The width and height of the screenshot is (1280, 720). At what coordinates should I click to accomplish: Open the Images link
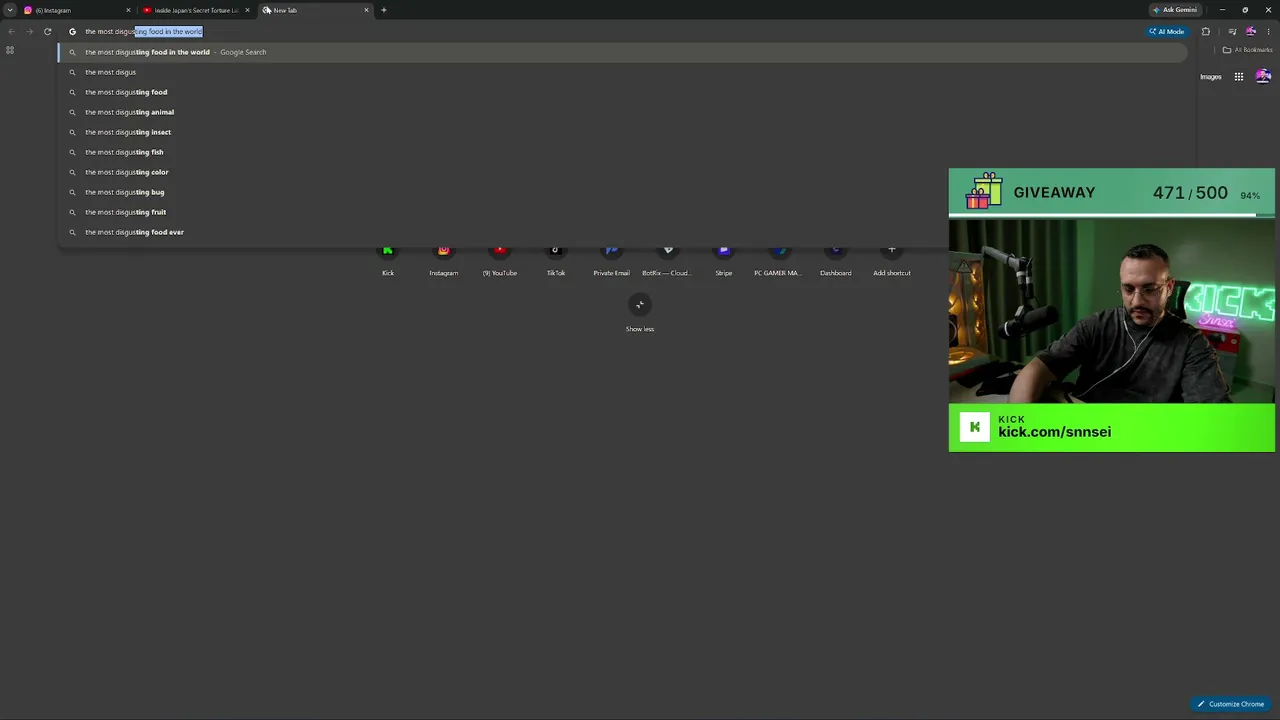pos(1211,77)
